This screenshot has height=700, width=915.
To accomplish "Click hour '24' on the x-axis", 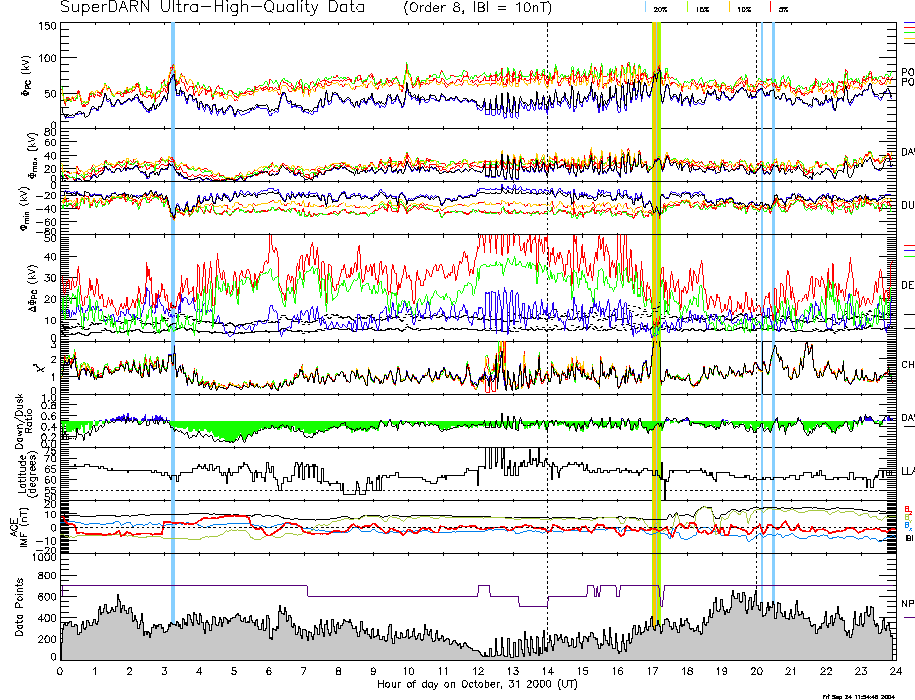I will 896,671.
